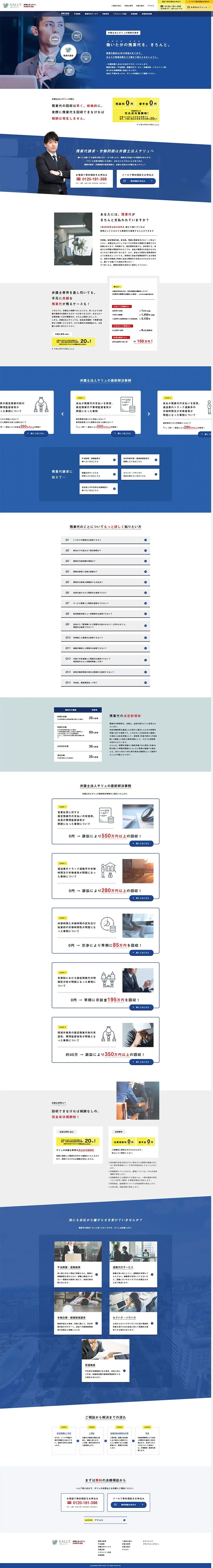Click the 0120-181-398 phone button near page bottom
The image size is (213, 1568).
point(82,1502)
